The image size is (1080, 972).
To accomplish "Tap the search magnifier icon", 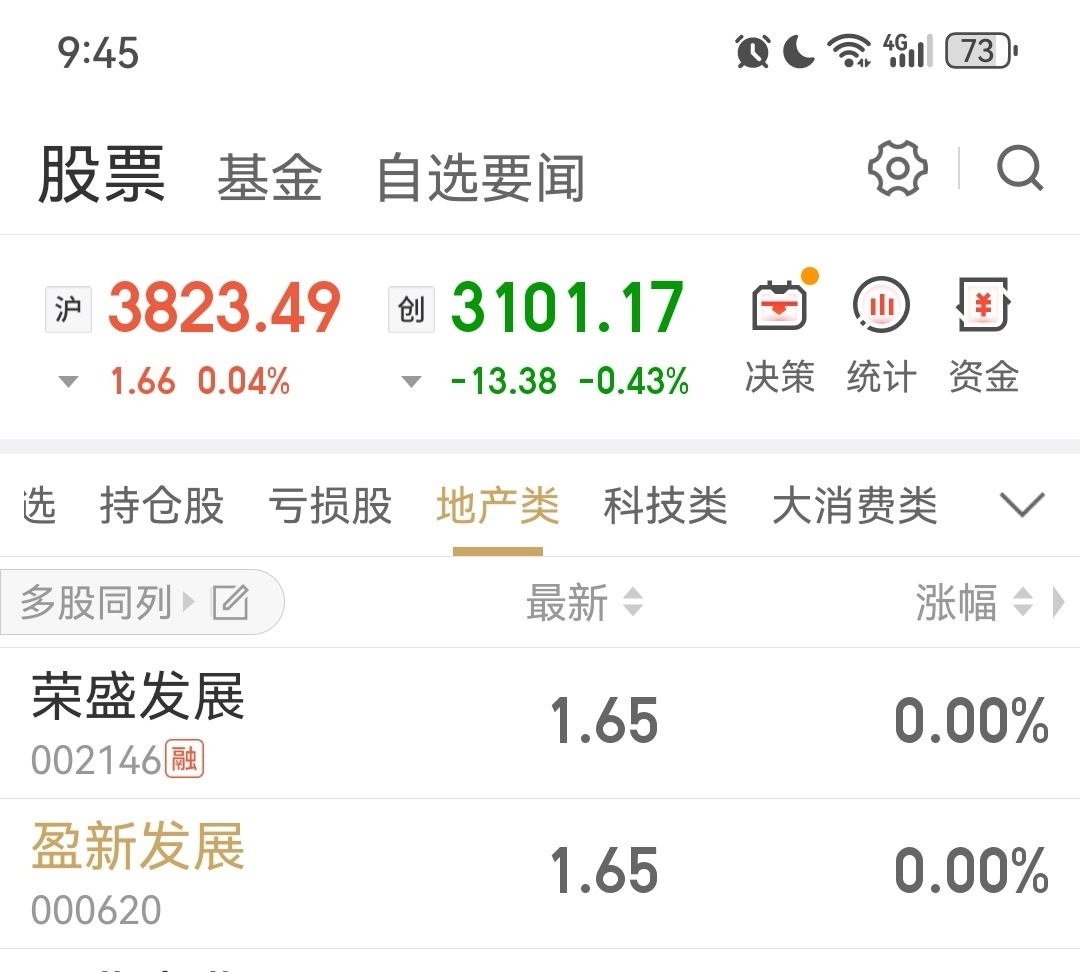I will [1020, 167].
